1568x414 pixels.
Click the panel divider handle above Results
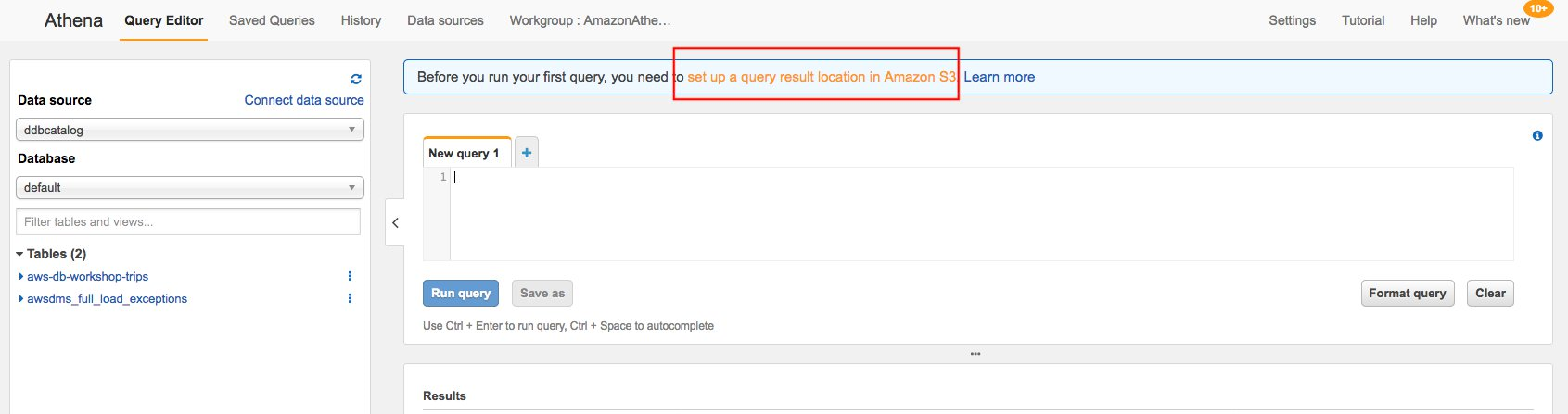click(975, 354)
